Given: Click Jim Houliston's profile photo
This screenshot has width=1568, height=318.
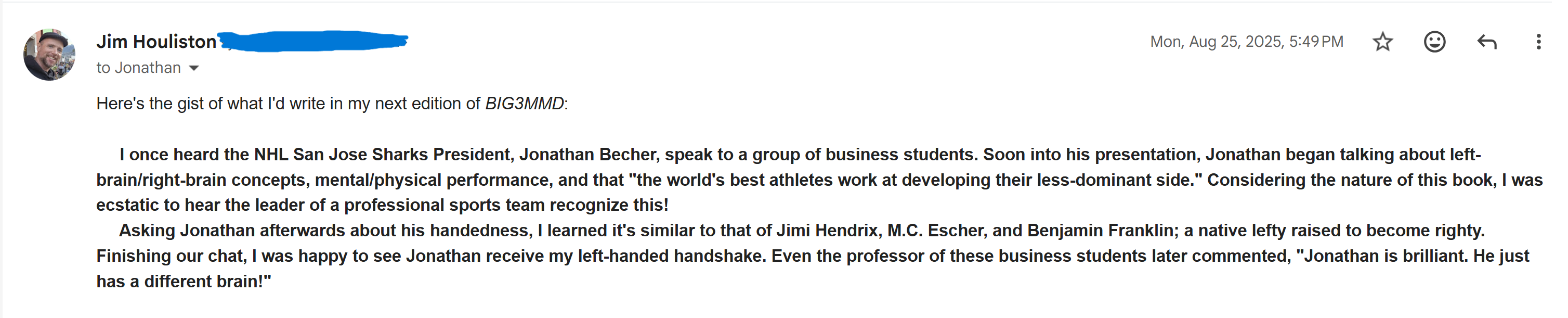Looking at the screenshot, I should 49,54.
